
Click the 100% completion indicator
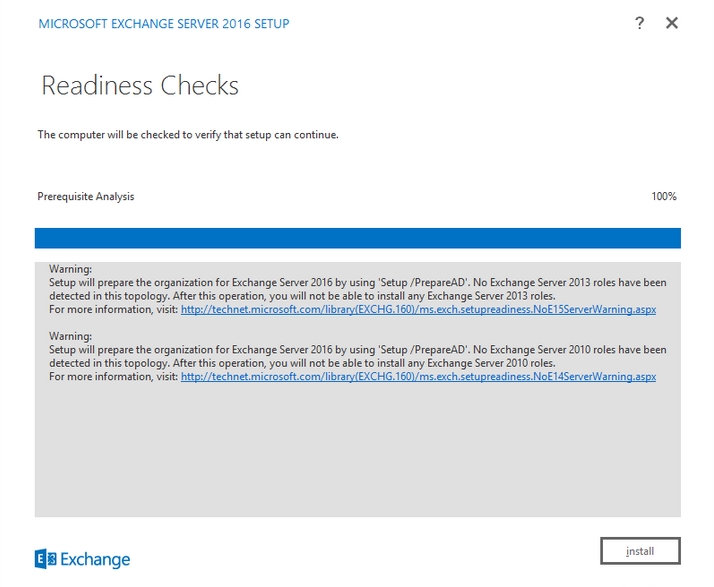coord(664,197)
